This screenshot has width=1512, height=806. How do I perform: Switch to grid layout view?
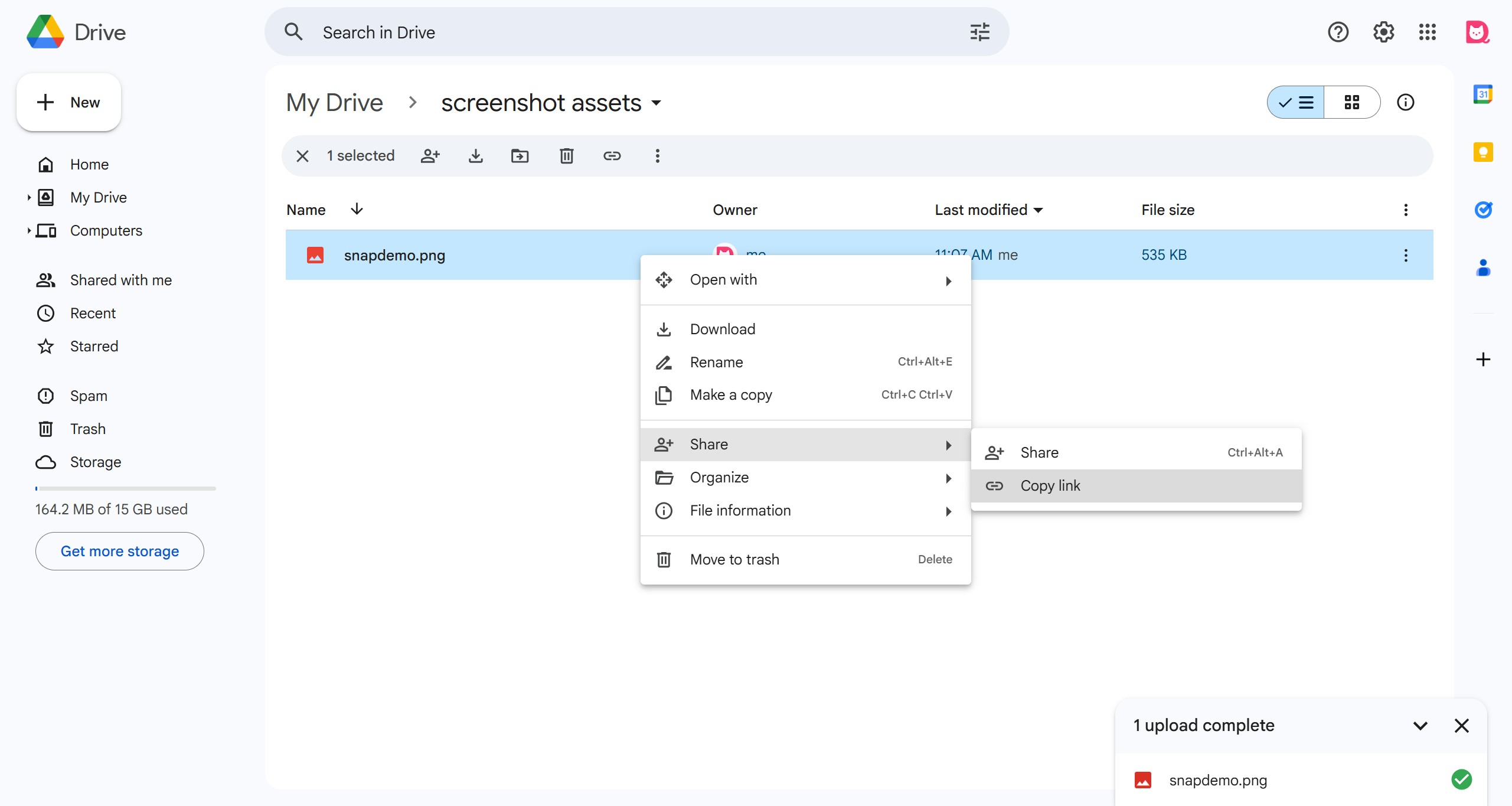(x=1352, y=102)
